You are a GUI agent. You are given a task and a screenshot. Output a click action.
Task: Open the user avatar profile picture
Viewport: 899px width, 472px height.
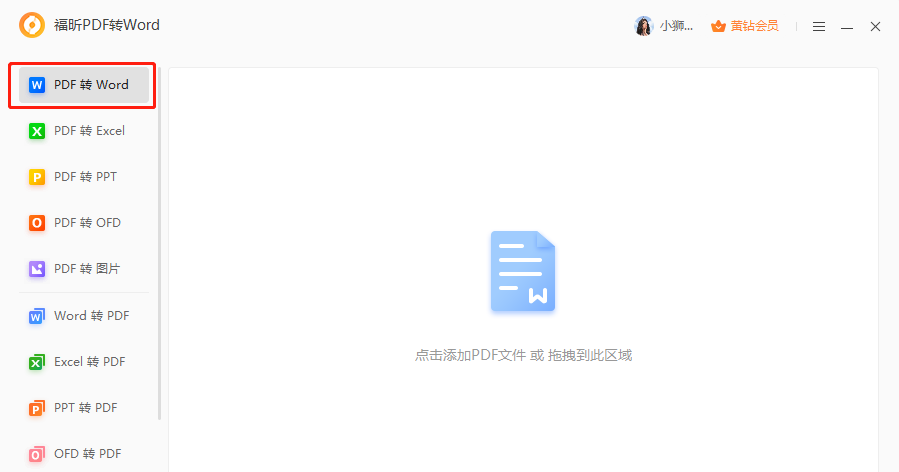pyautogui.click(x=644, y=26)
